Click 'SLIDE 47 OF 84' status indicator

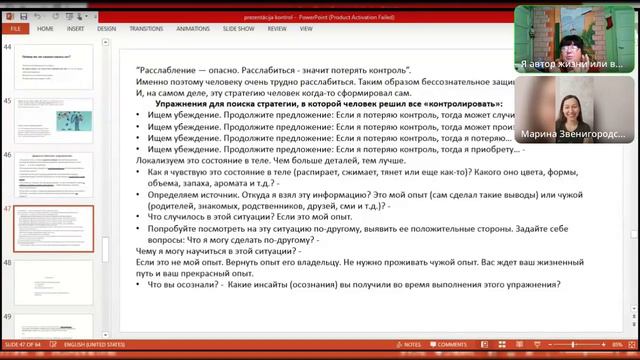click(x=22, y=344)
